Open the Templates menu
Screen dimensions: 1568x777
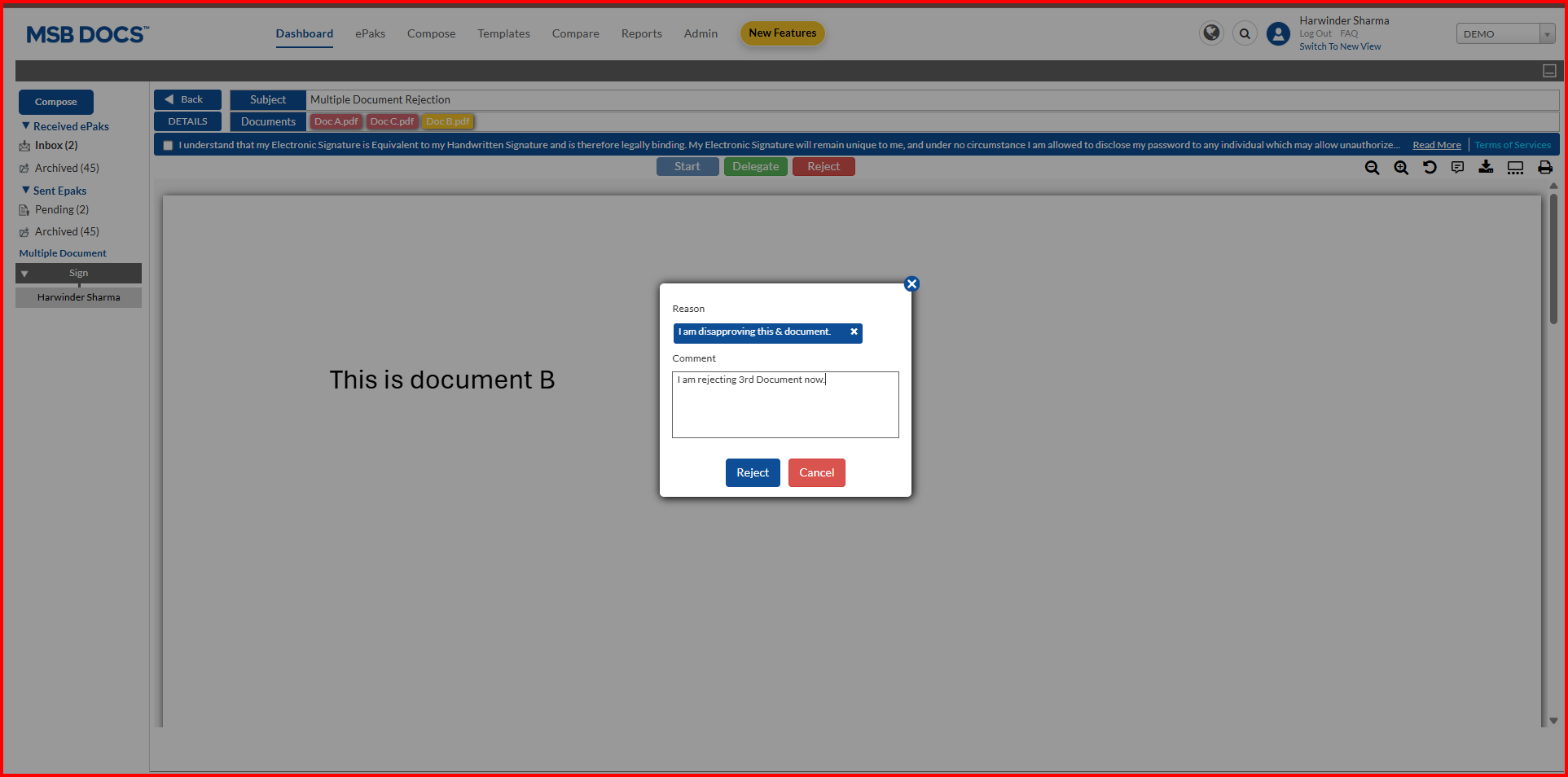click(x=503, y=33)
